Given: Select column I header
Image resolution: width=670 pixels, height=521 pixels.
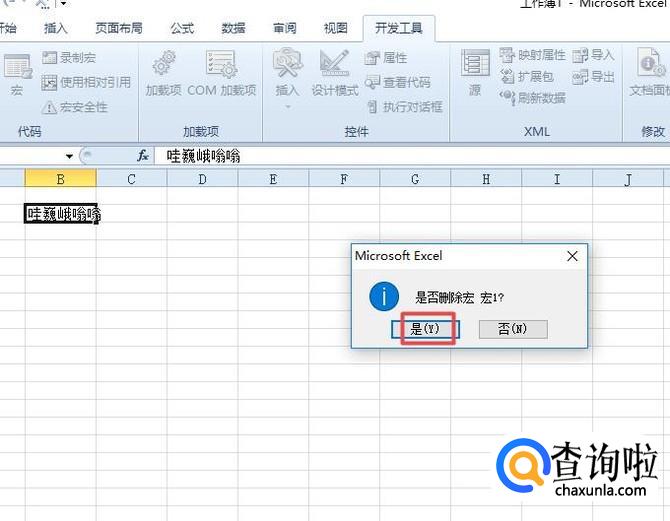Looking at the screenshot, I should coord(557,179).
